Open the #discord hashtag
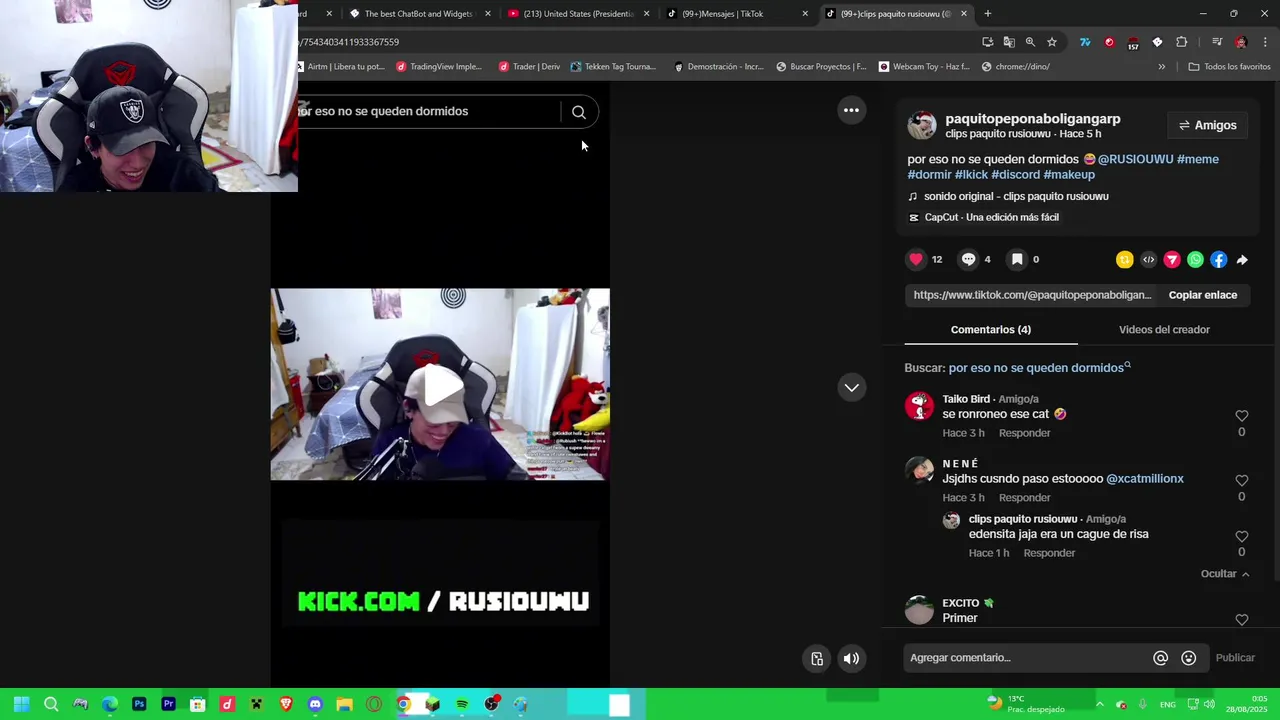Screen dimensions: 1280x720 (x=1015, y=174)
